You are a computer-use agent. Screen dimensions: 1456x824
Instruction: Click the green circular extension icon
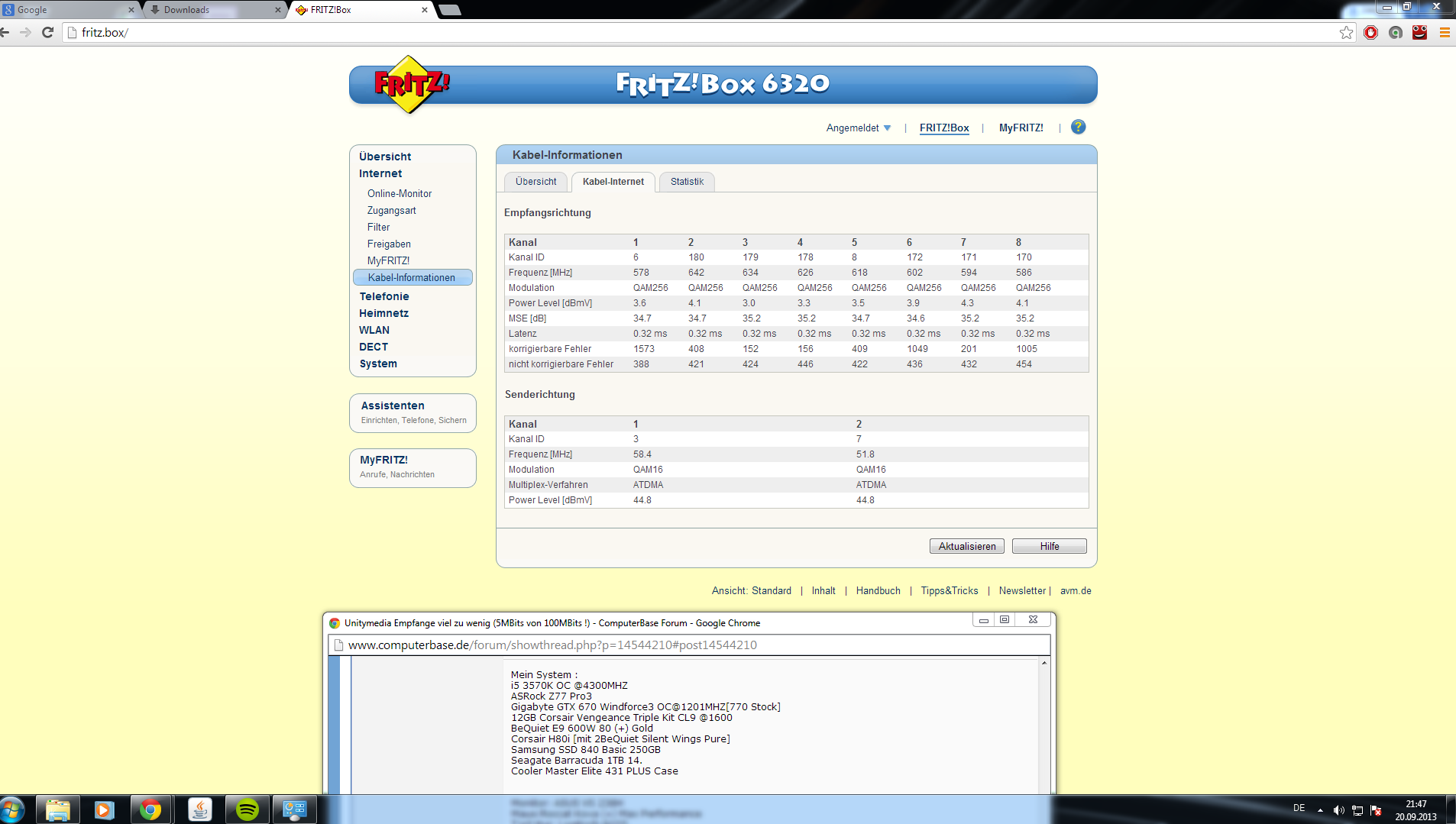coord(1396,32)
